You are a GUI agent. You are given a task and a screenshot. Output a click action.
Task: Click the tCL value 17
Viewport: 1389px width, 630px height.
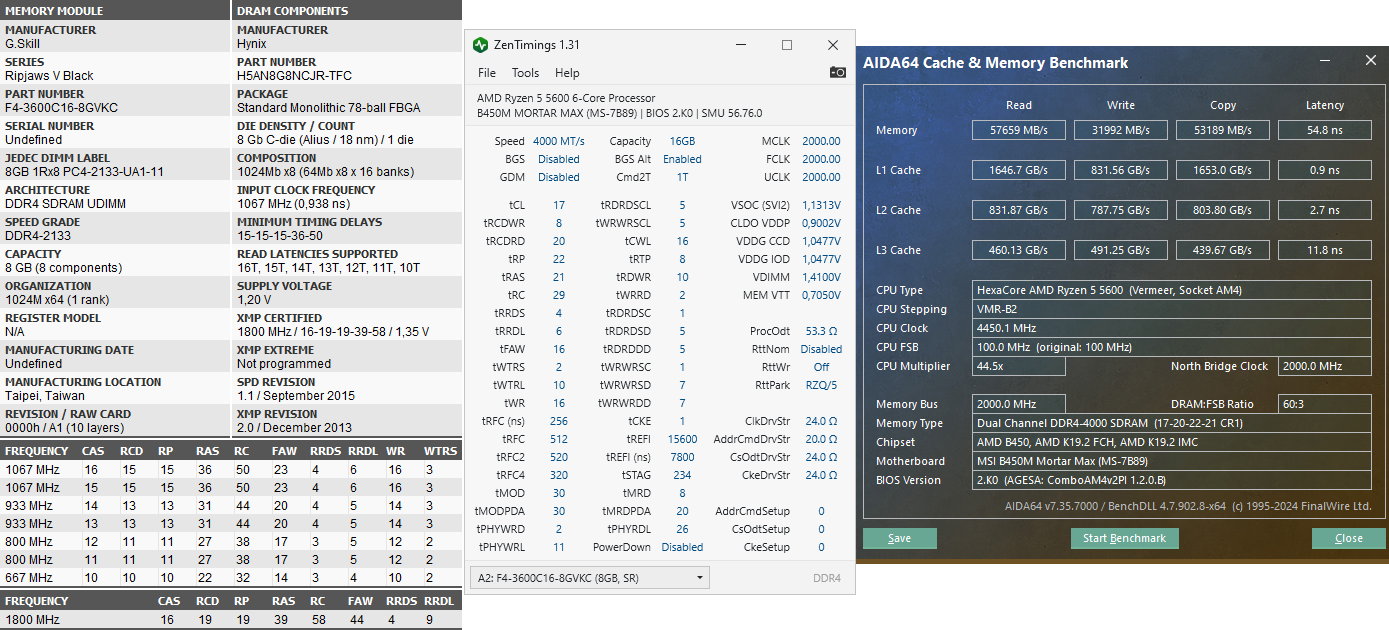point(558,205)
